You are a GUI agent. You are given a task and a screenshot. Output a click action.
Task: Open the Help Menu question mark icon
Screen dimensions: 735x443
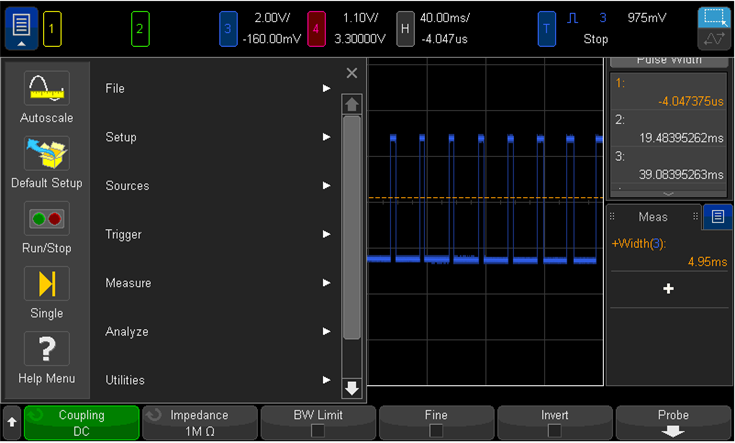[46, 349]
